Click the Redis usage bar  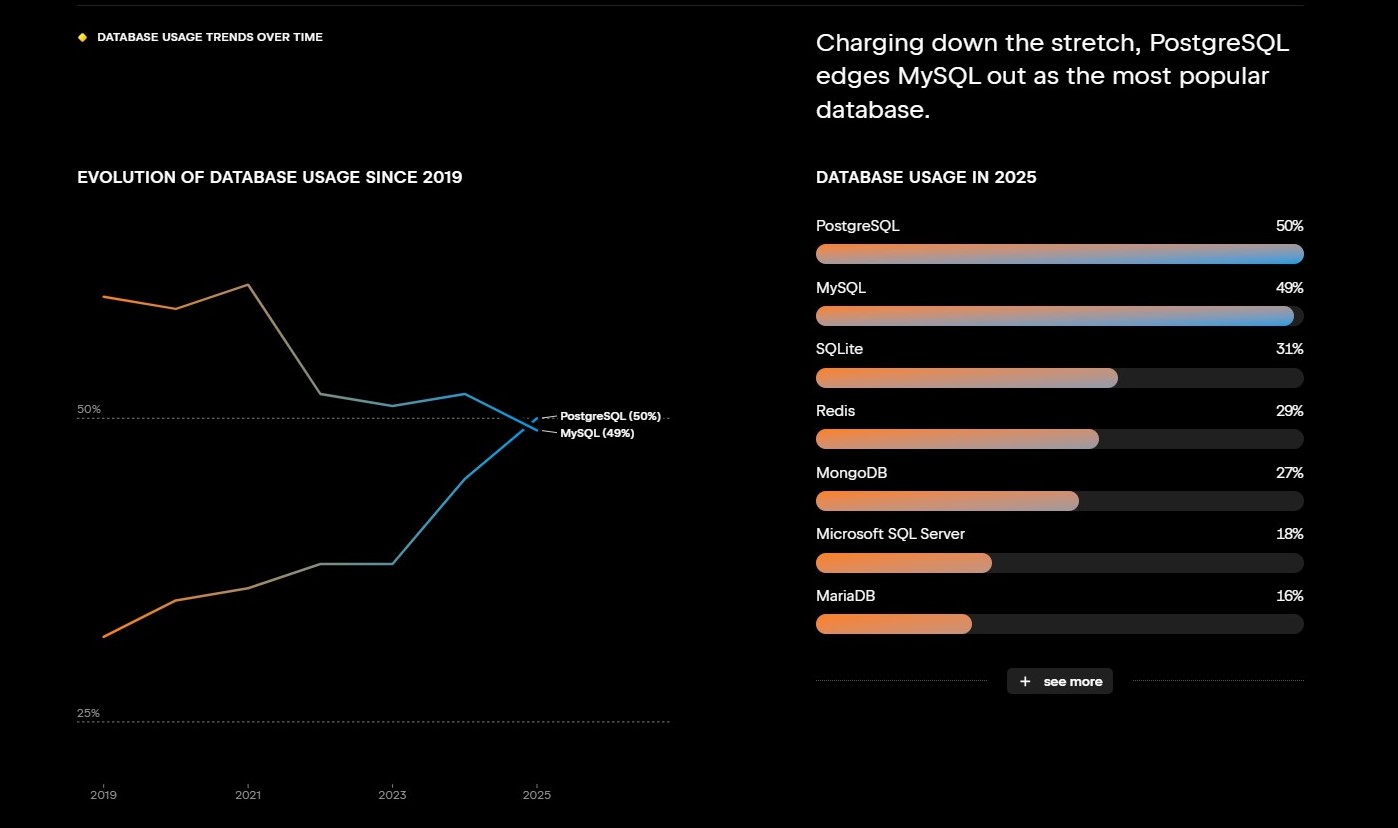(1059, 439)
